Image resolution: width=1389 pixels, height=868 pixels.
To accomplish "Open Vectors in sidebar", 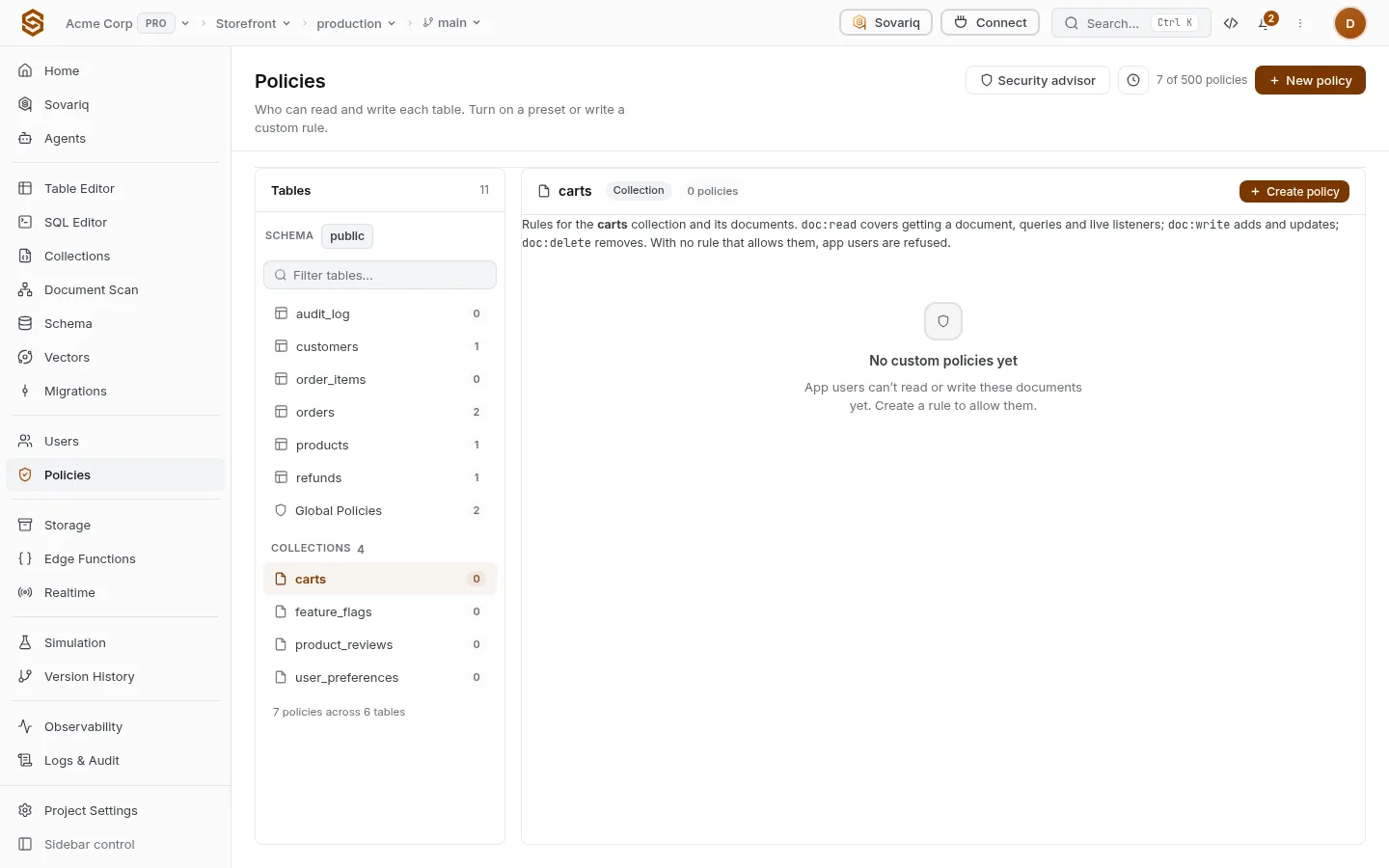I will [x=116, y=357].
